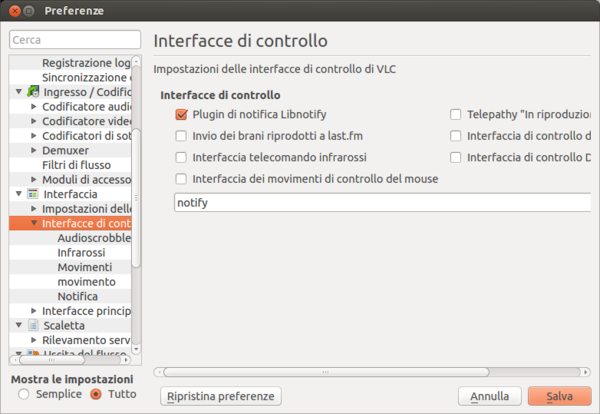Select the Tutto settings radio button
This screenshot has width=600, height=414.
click(x=97, y=395)
